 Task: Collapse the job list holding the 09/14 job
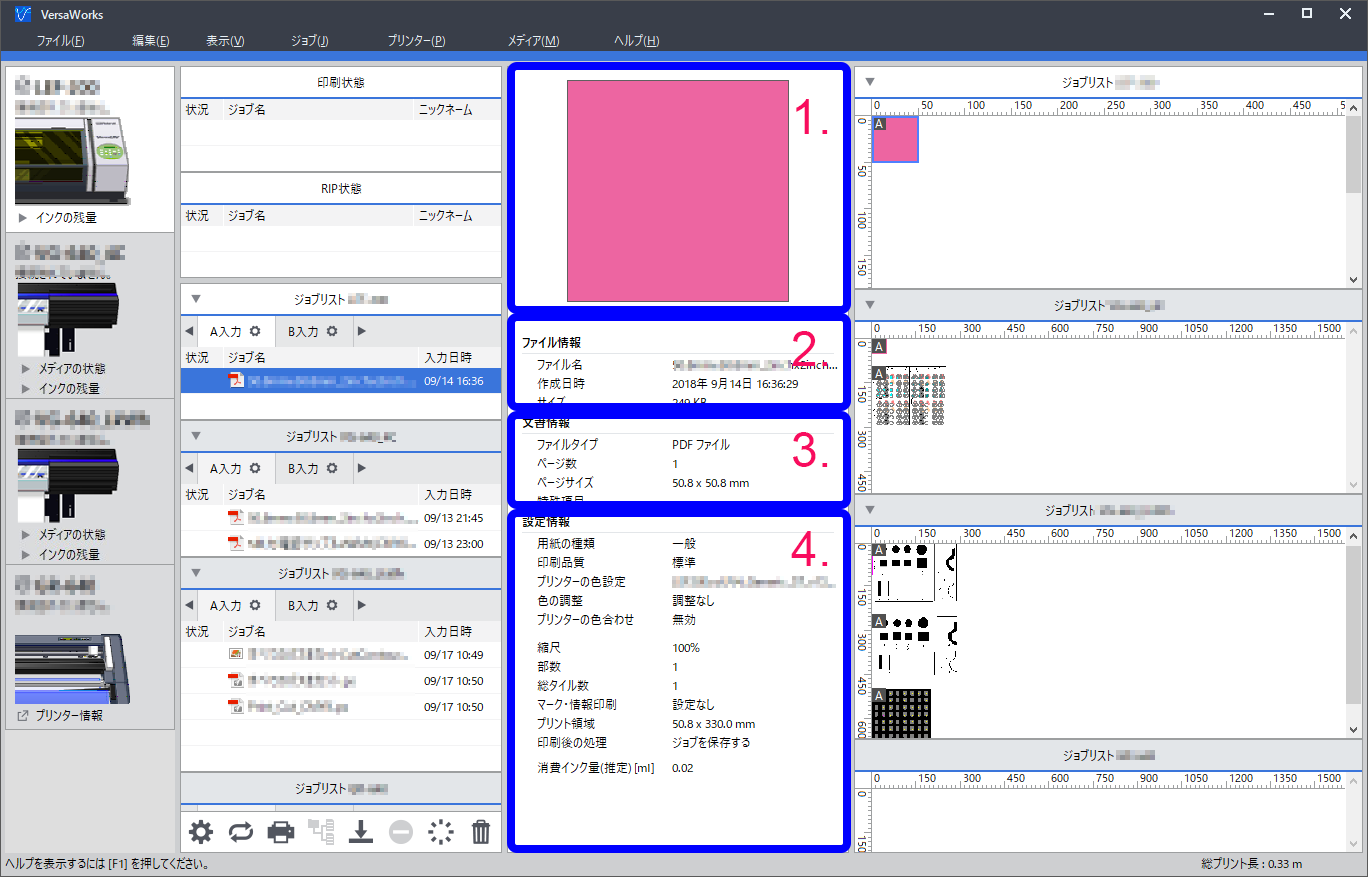[x=196, y=298]
